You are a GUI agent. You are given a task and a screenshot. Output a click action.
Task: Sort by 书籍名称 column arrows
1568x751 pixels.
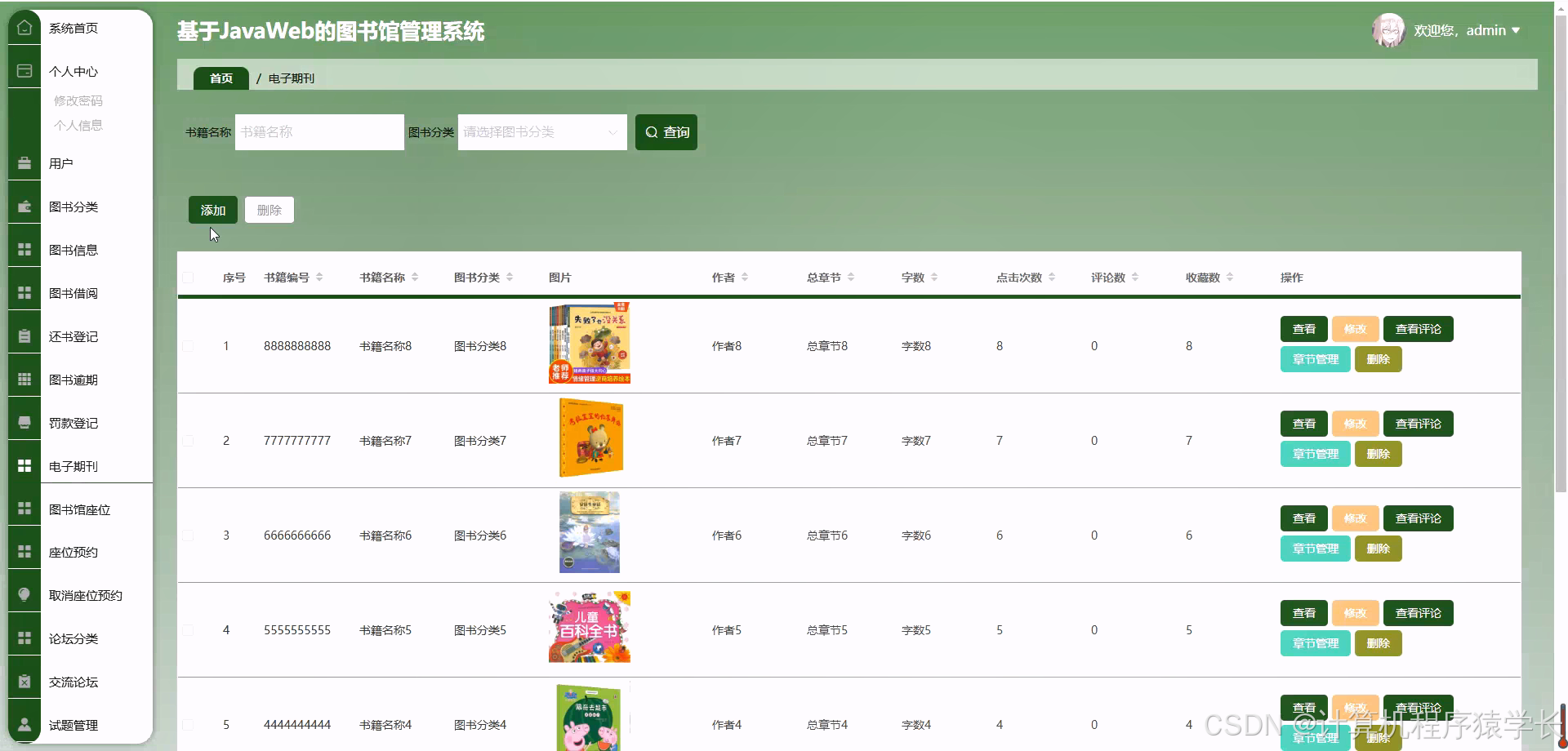(415, 278)
